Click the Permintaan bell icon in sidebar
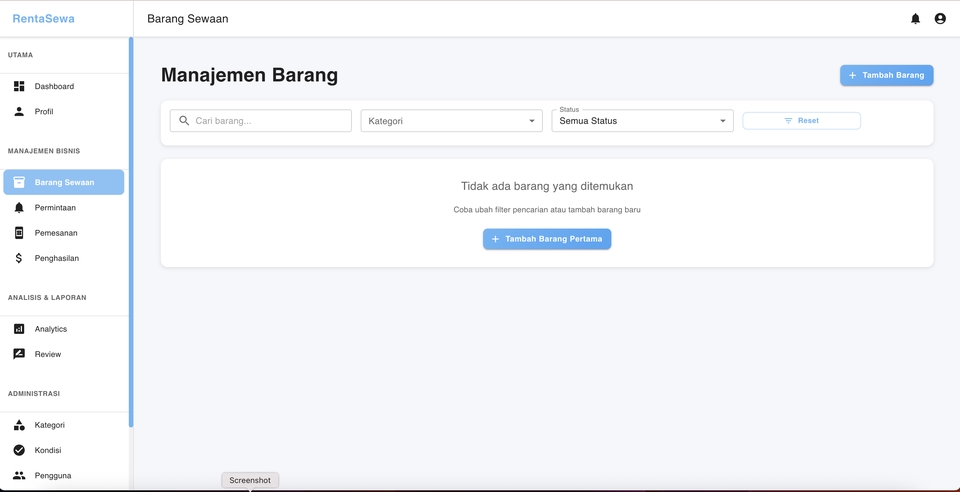This screenshot has width=960, height=492. click(19, 208)
